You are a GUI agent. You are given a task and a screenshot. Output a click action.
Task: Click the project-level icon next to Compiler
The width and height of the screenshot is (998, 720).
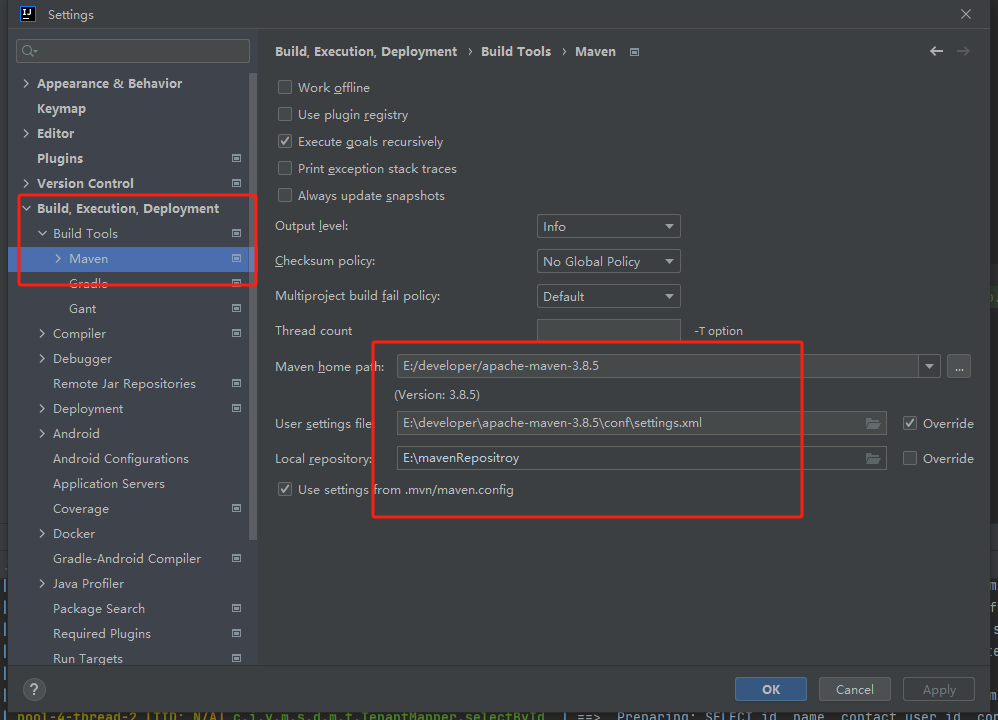[236, 333]
